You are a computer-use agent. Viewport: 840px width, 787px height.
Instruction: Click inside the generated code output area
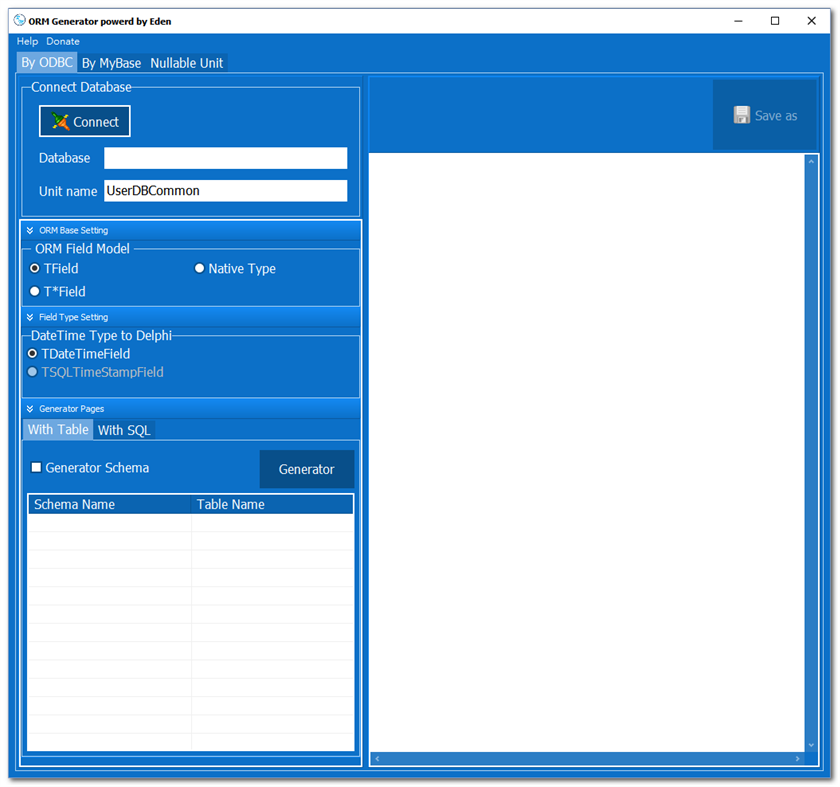point(587,453)
